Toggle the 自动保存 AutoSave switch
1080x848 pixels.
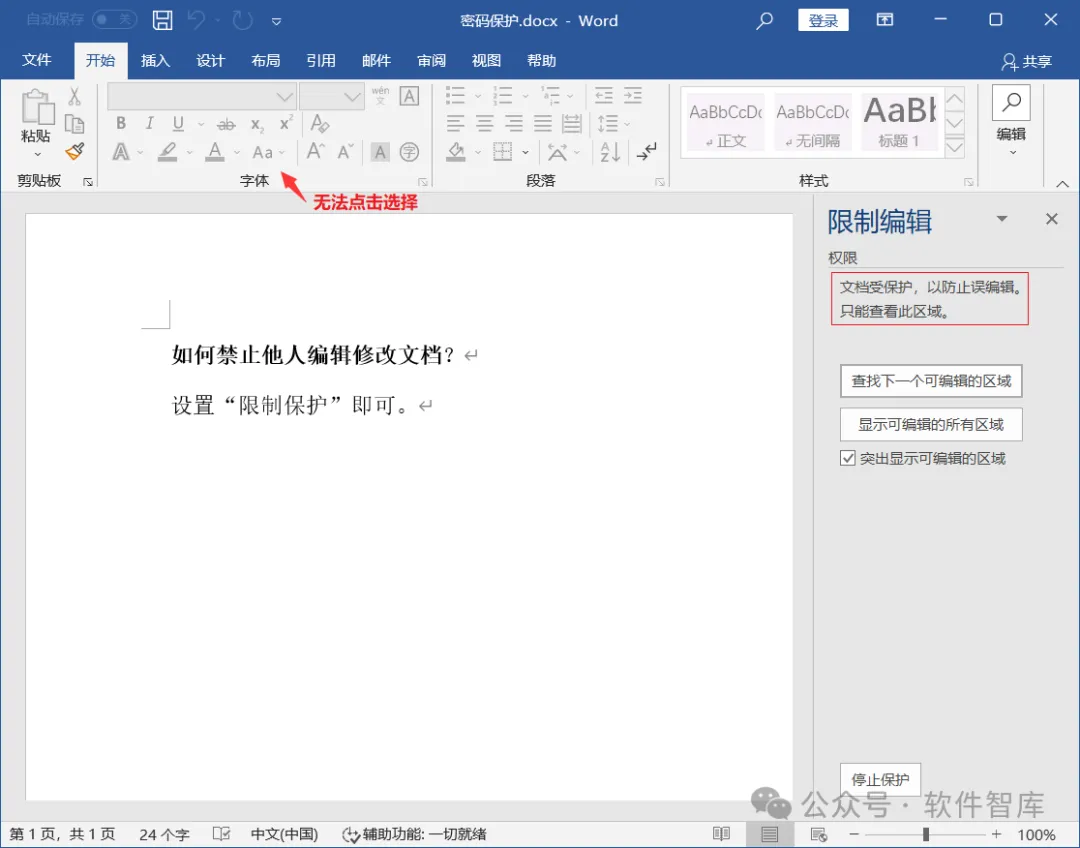click(x=114, y=19)
